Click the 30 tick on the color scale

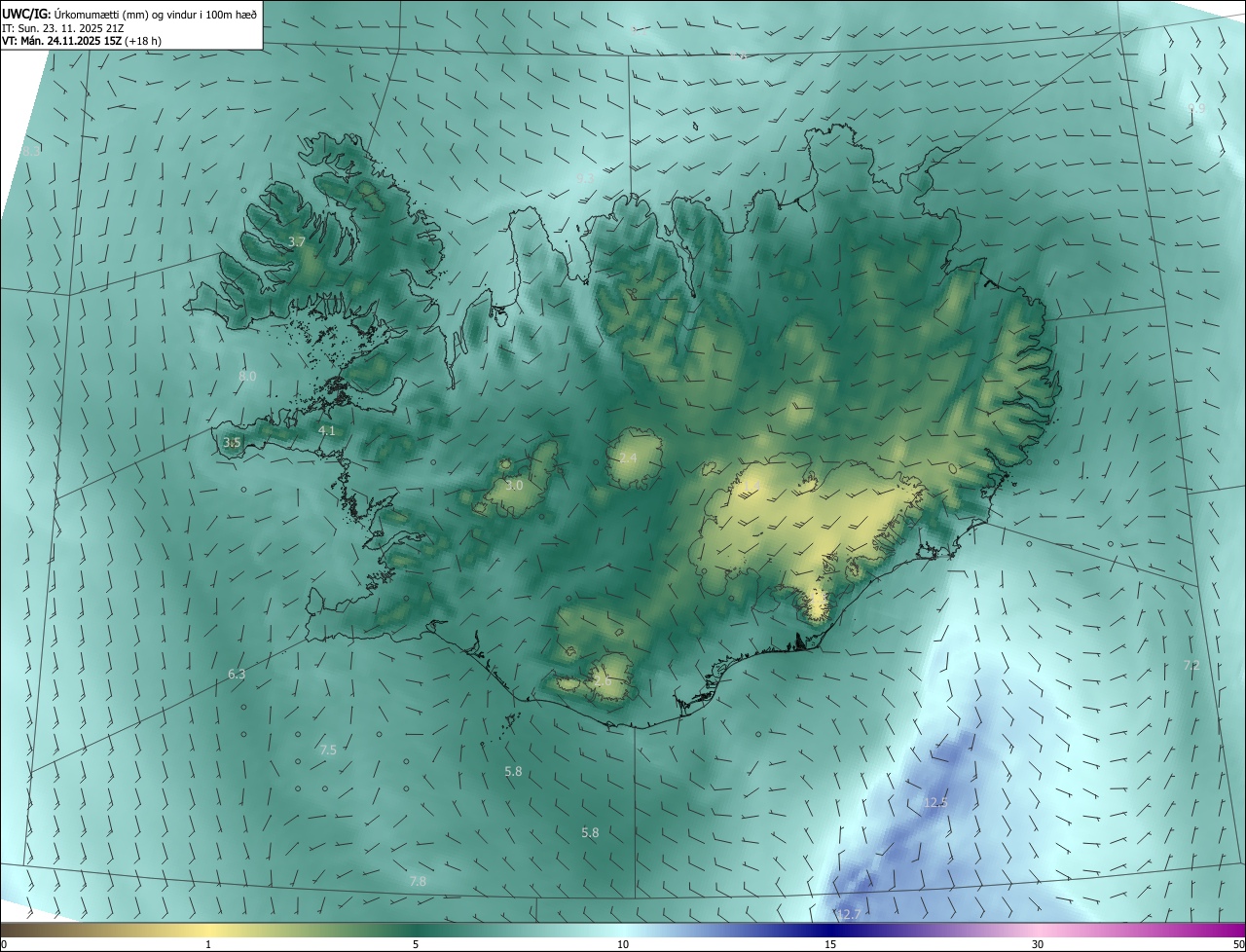click(x=1038, y=944)
